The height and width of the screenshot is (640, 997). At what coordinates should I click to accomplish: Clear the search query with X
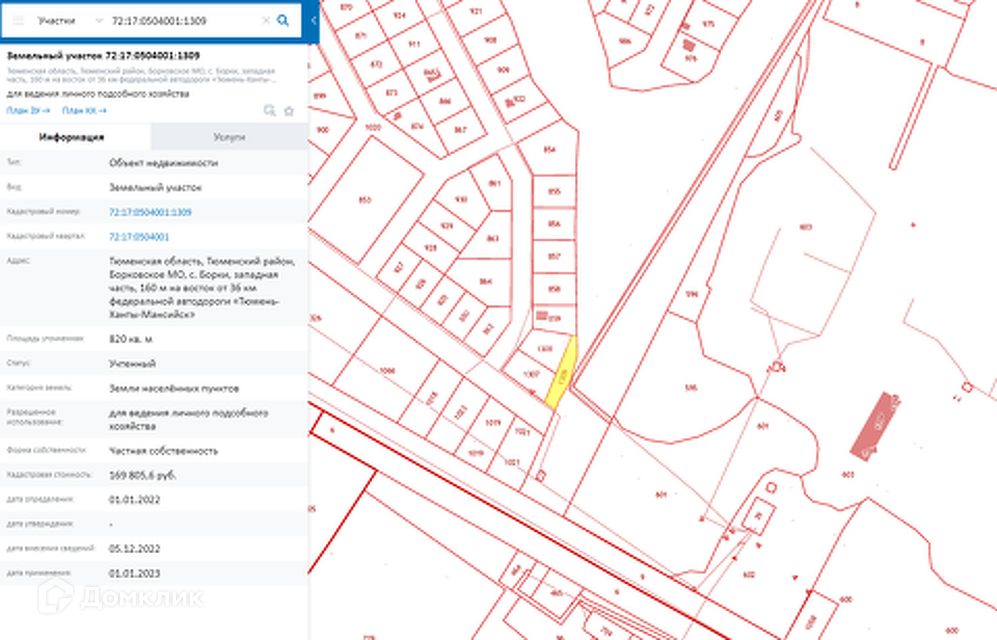pos(266,20)
